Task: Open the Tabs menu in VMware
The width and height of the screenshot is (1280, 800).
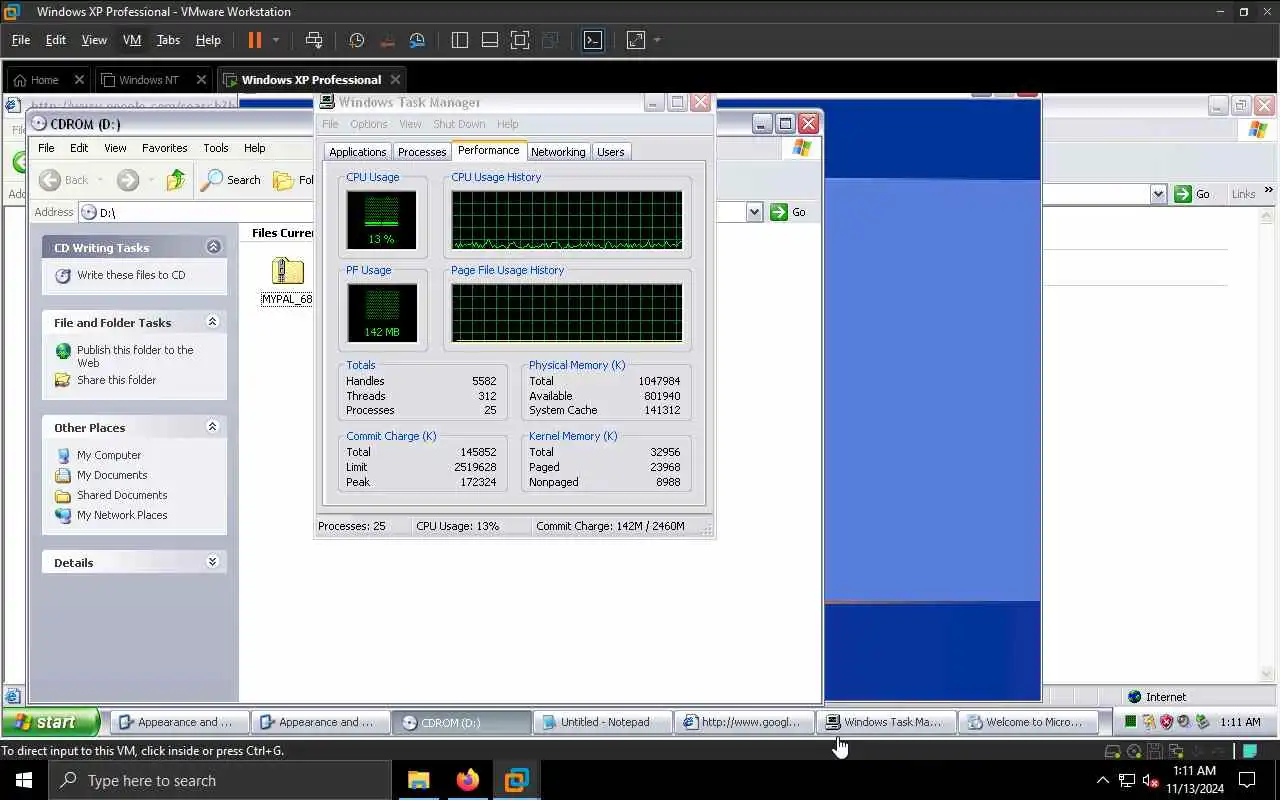Action: pos(168,40)
